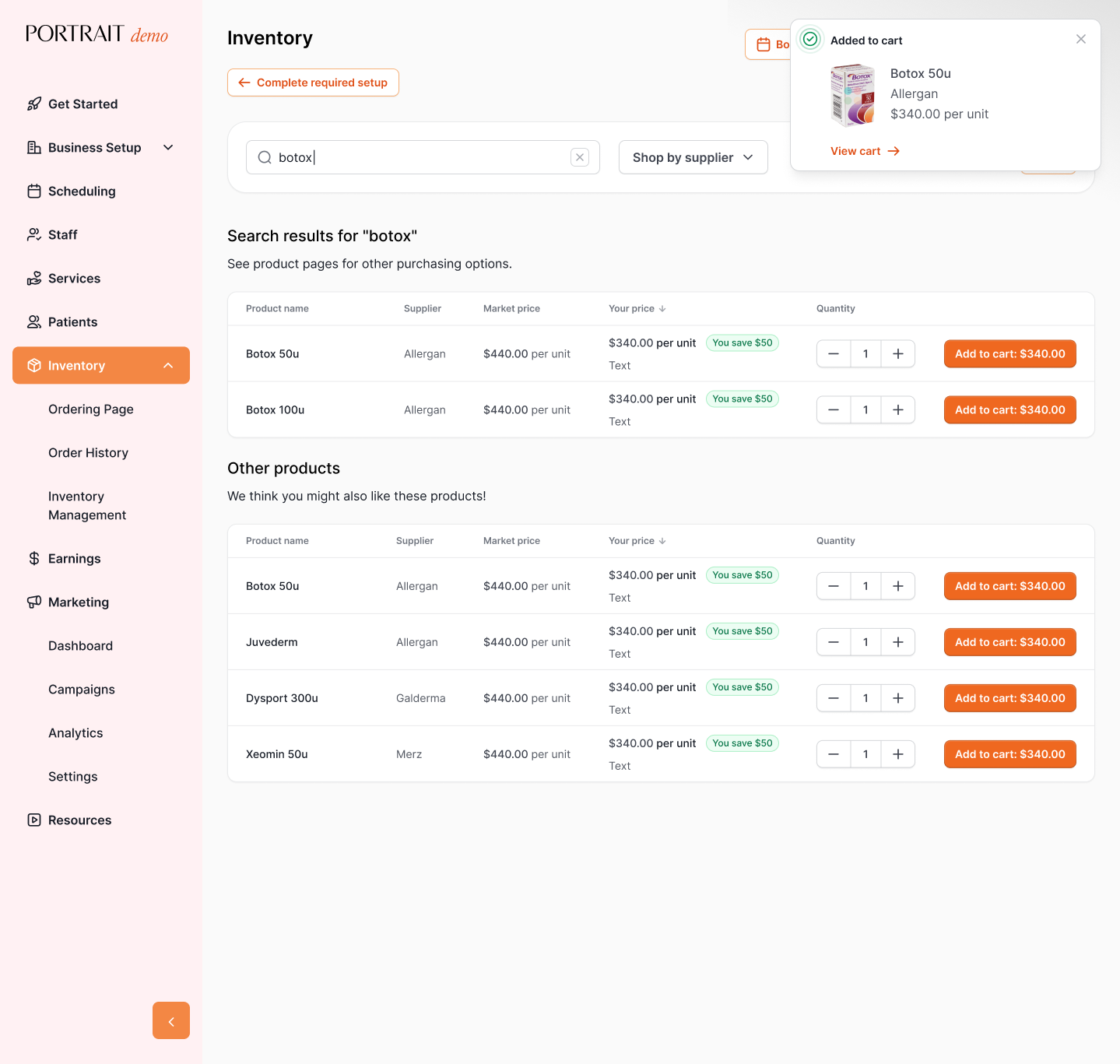
Task: Add Dysport 300u to cart
Action: point(1010,698)
